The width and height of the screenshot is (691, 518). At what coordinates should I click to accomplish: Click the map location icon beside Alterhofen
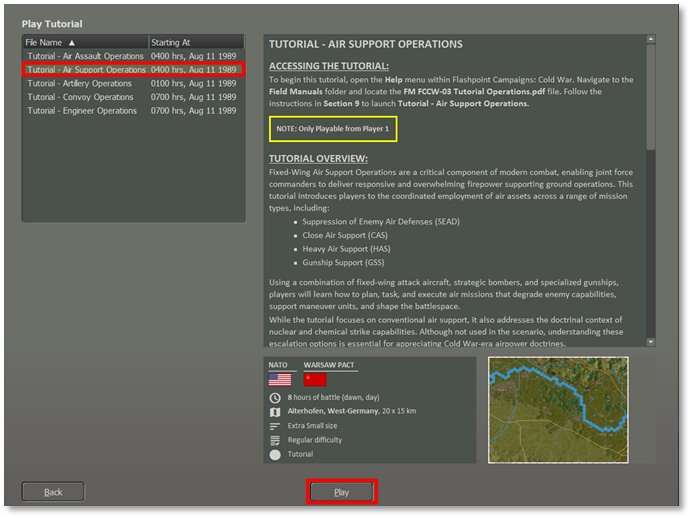pyautogui.click(x=275, y=411)
